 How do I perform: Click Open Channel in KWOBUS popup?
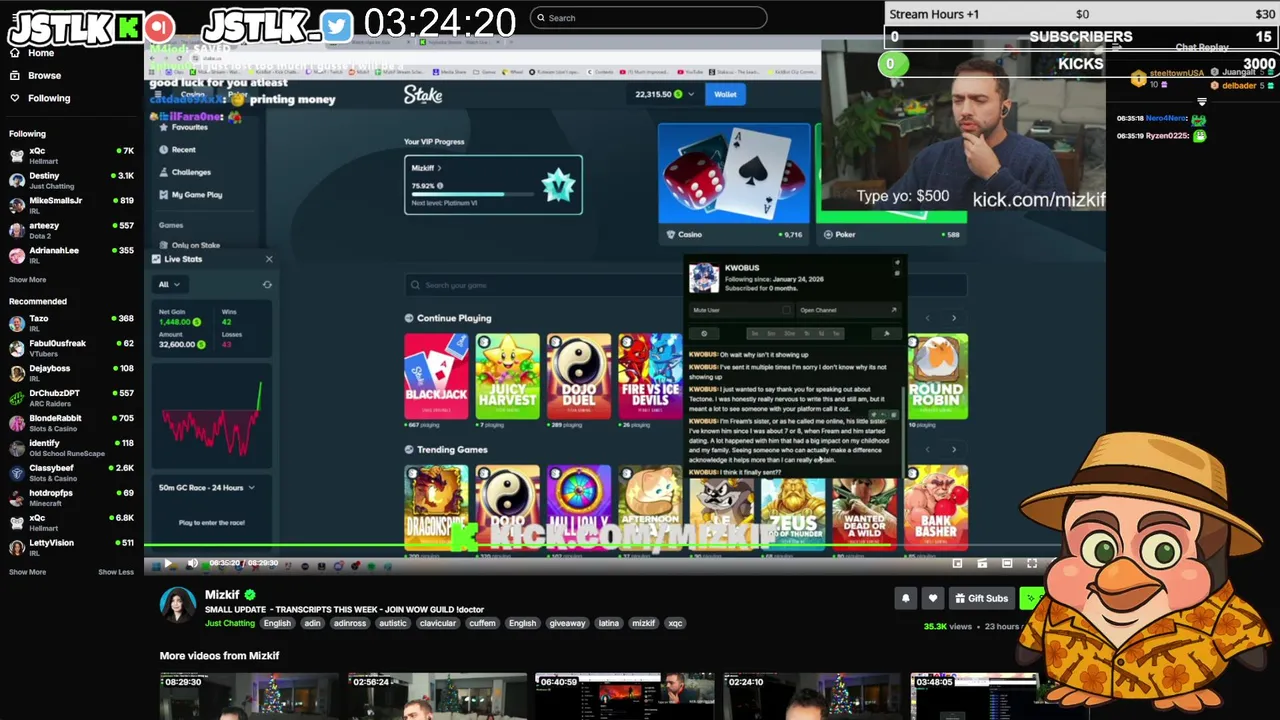[x=848, y=310]
